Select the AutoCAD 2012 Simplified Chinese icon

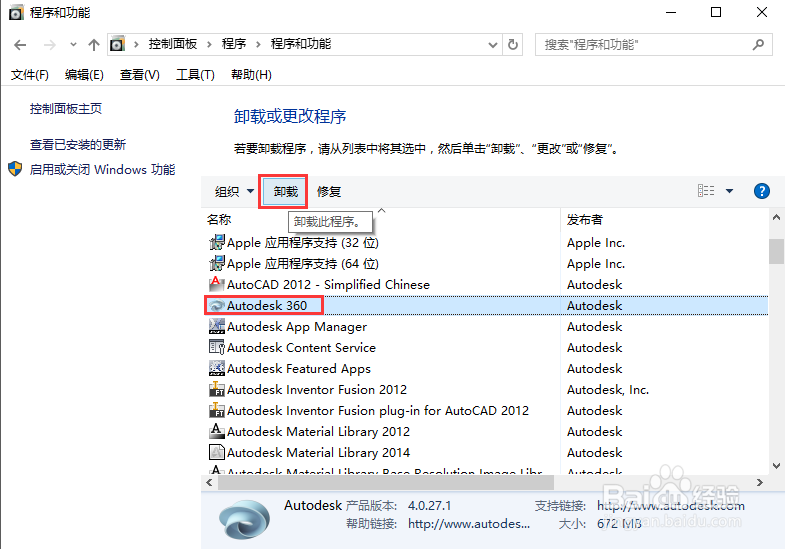click(216, 284)
